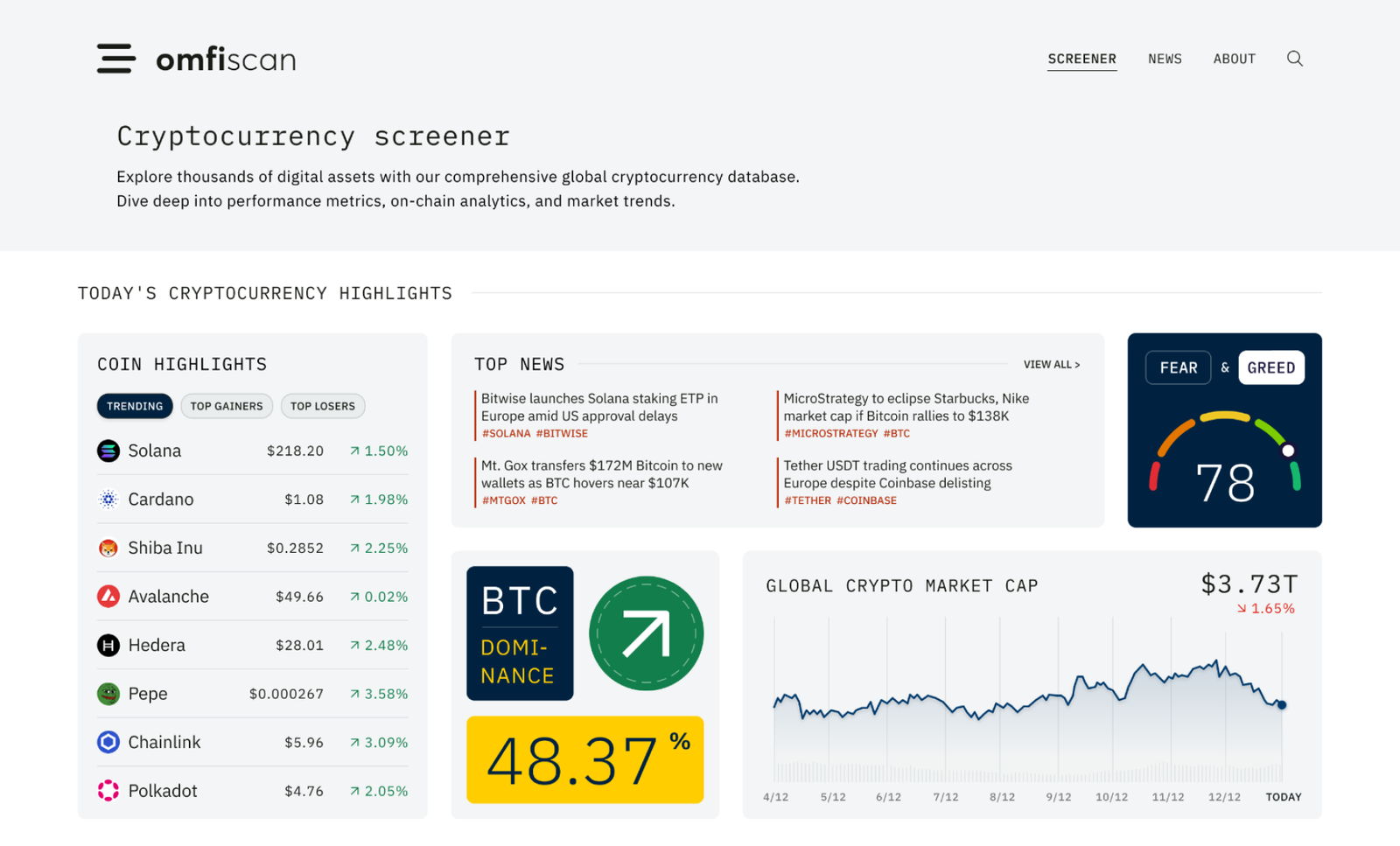Click the #SOLANA hashtag

pos(507,434)
